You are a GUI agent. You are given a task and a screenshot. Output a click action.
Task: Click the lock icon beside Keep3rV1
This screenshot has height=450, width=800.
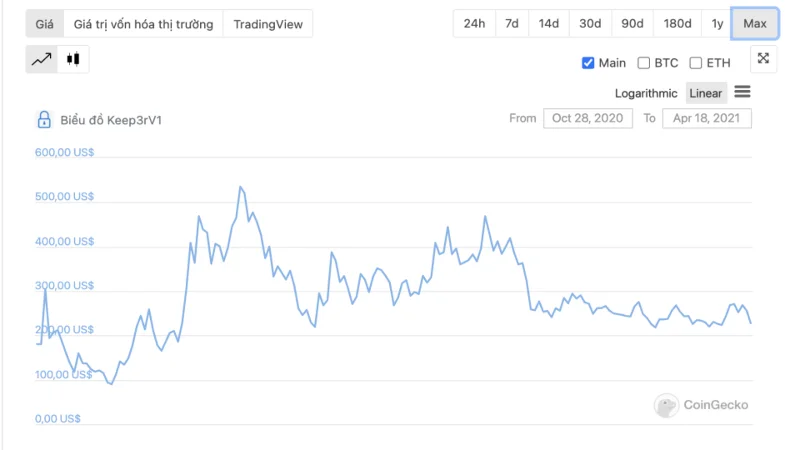(44, 120)
